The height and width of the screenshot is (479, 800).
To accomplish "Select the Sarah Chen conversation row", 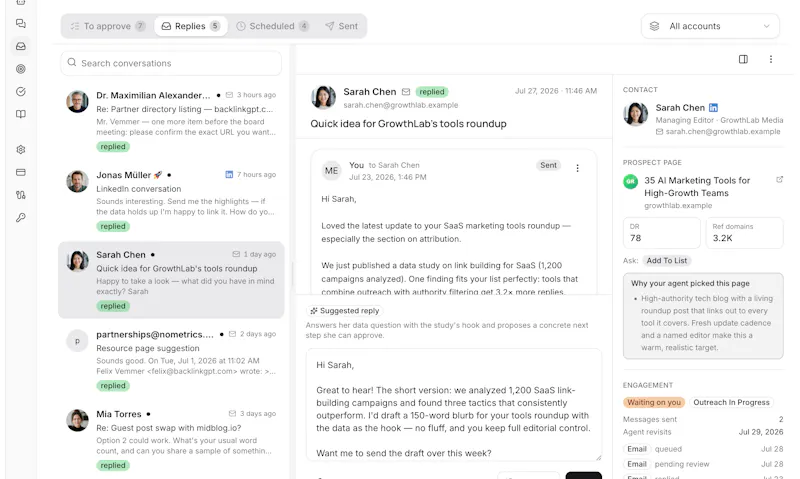I will coord(171,280).
